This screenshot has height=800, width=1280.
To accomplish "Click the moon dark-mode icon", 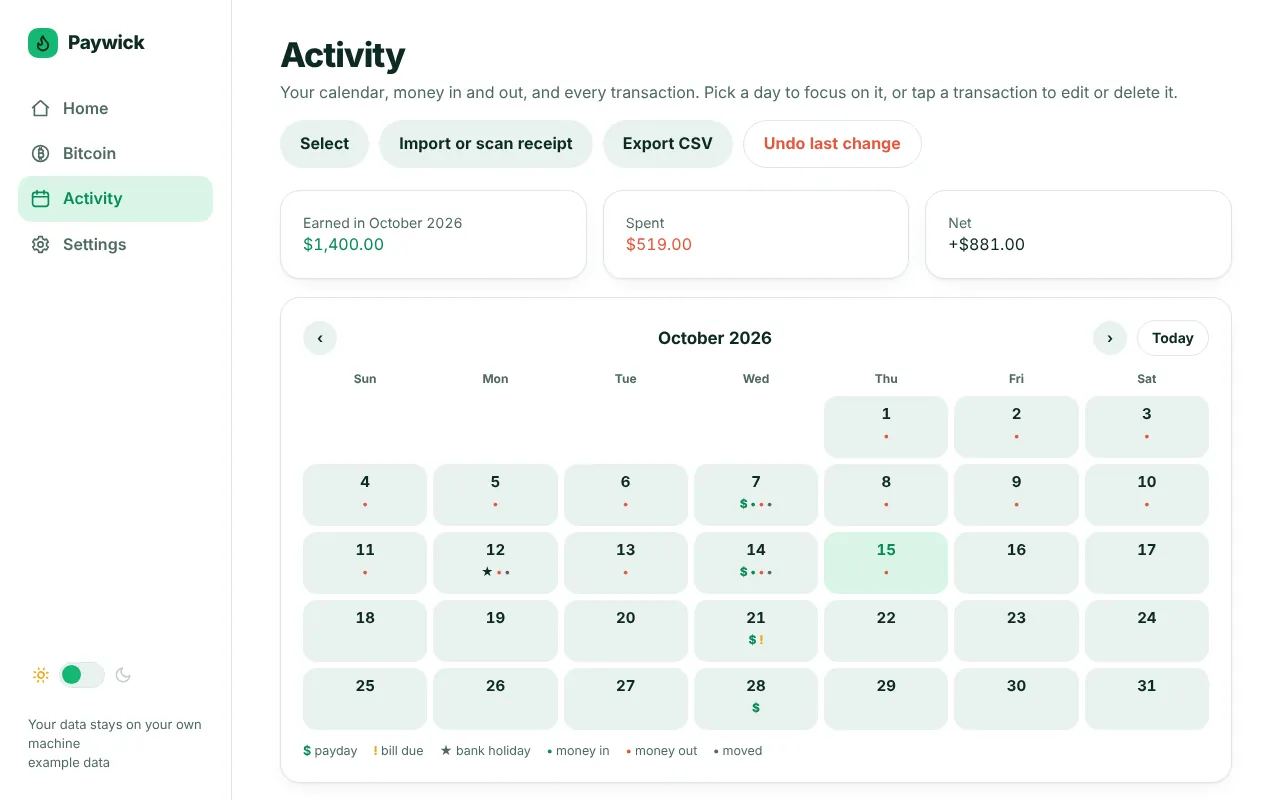I will [x=123, y=675].
